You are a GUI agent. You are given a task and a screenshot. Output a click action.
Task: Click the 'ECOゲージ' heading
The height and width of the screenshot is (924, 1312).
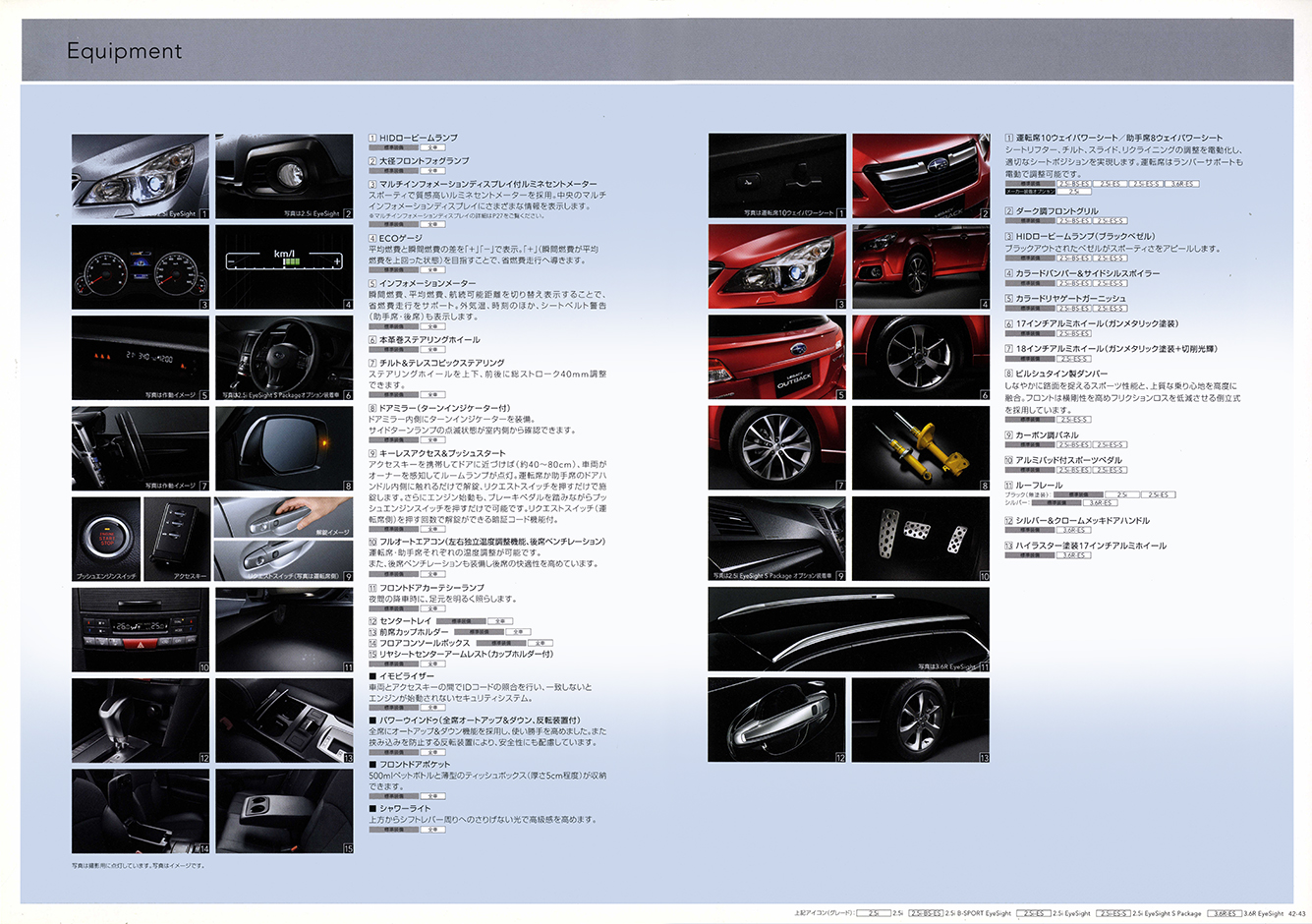(401, 239)
